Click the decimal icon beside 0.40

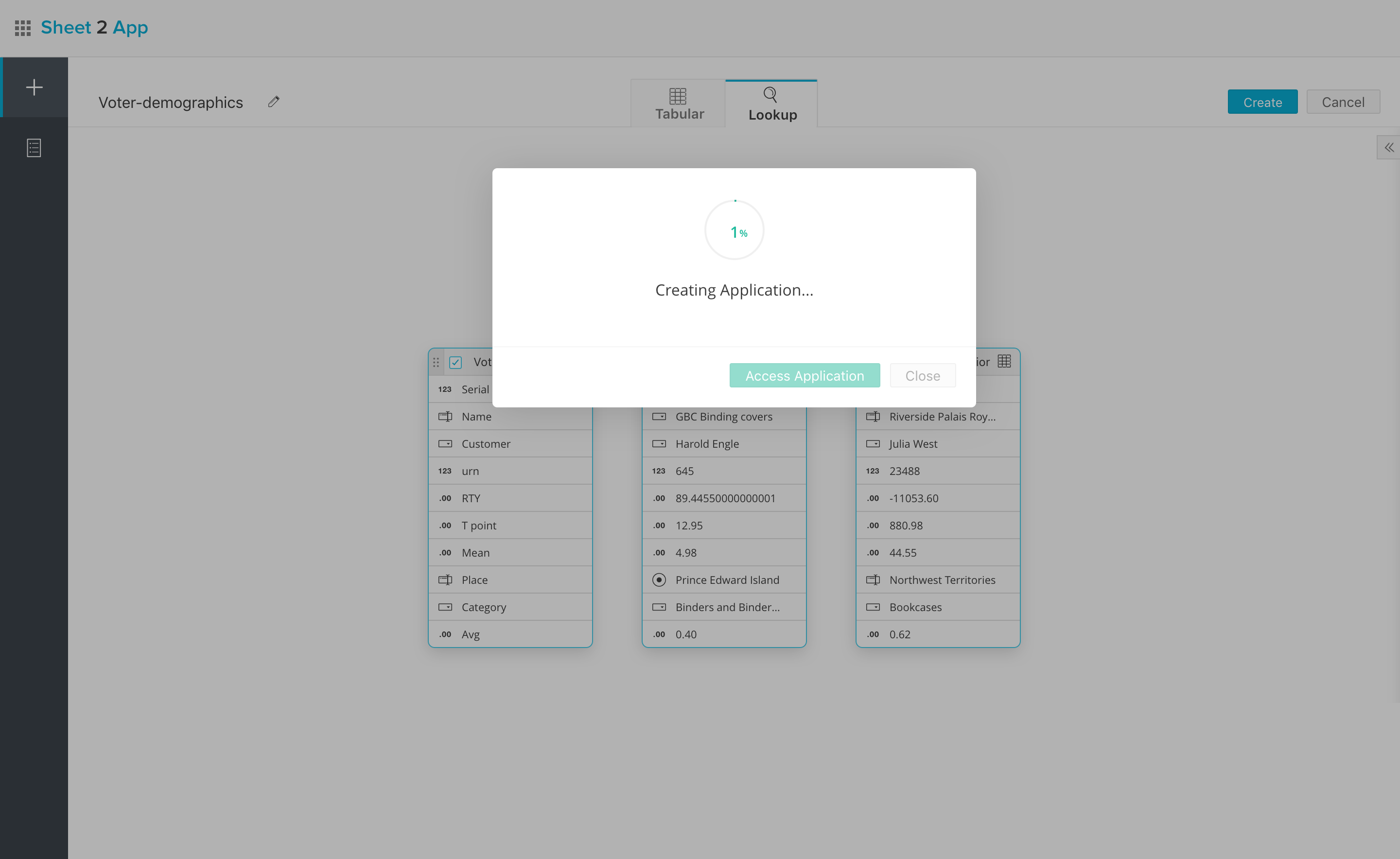pos(659,634)
